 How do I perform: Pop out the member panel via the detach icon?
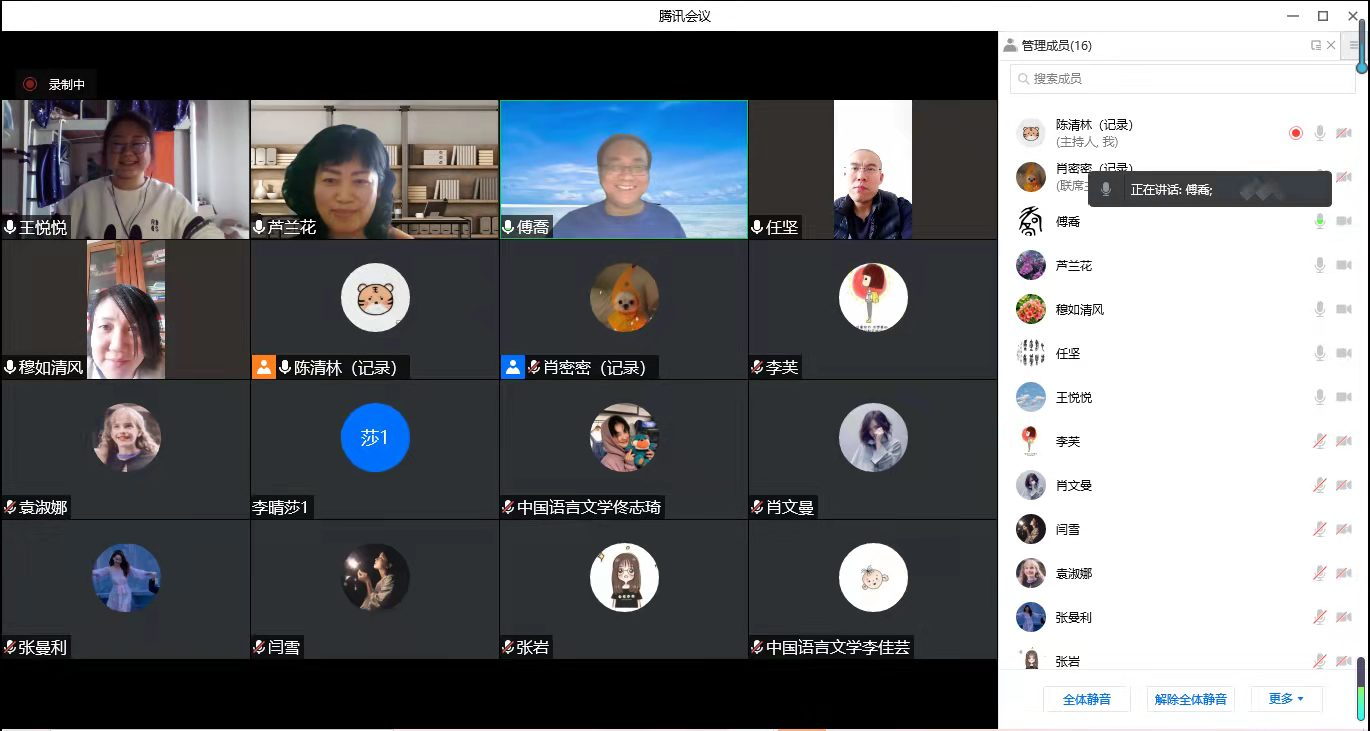[1316, 45]
